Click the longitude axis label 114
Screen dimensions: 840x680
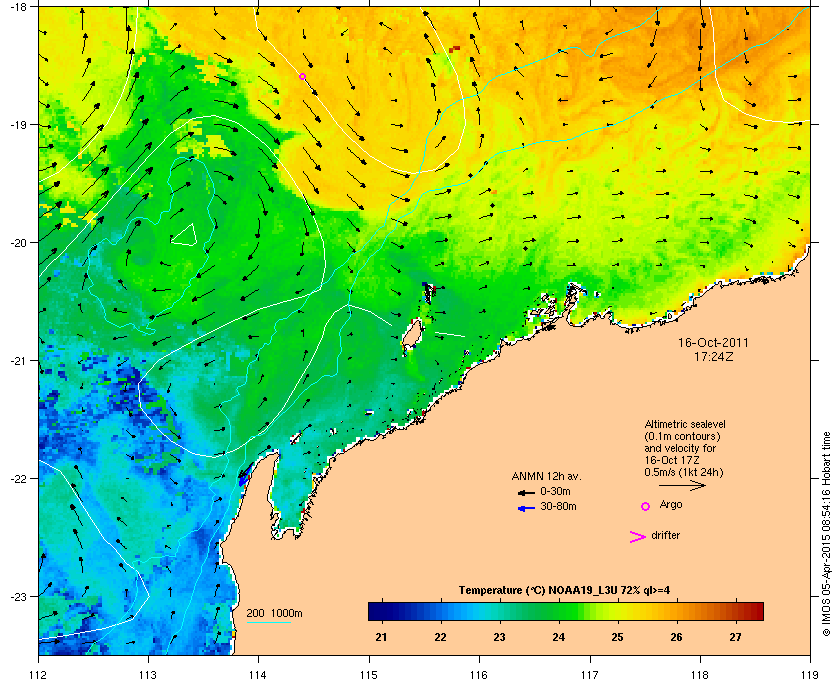tap(258, 674)
